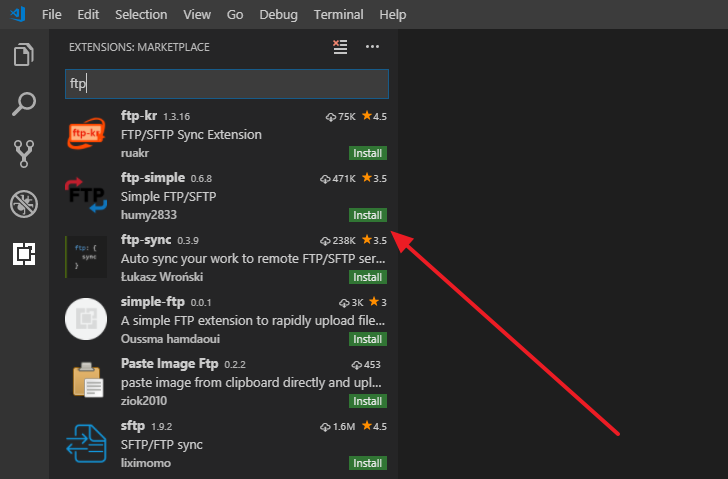
Task: Open the Search view in activity bar
Action: (24, 104)
